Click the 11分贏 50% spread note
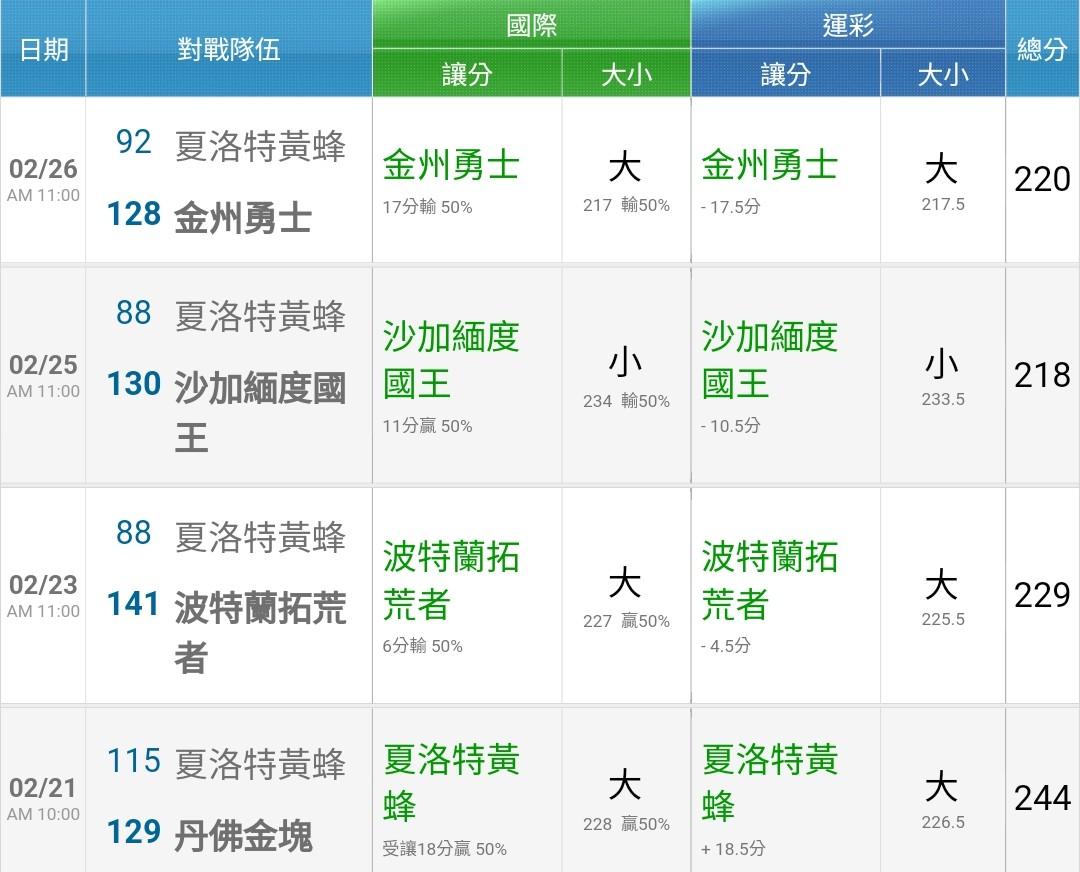This screenshot has height=872, width=1080. (427, 426)
